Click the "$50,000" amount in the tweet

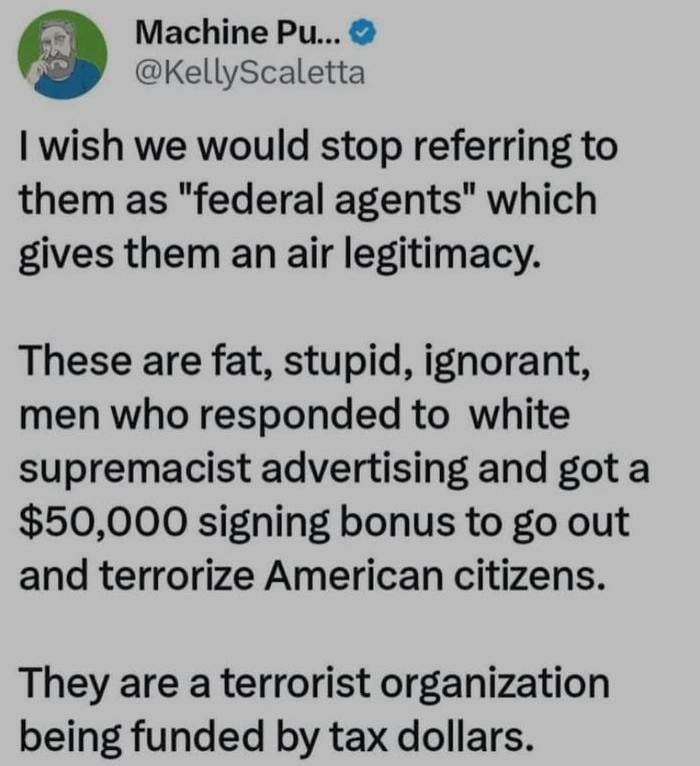[x=103, y=522]
